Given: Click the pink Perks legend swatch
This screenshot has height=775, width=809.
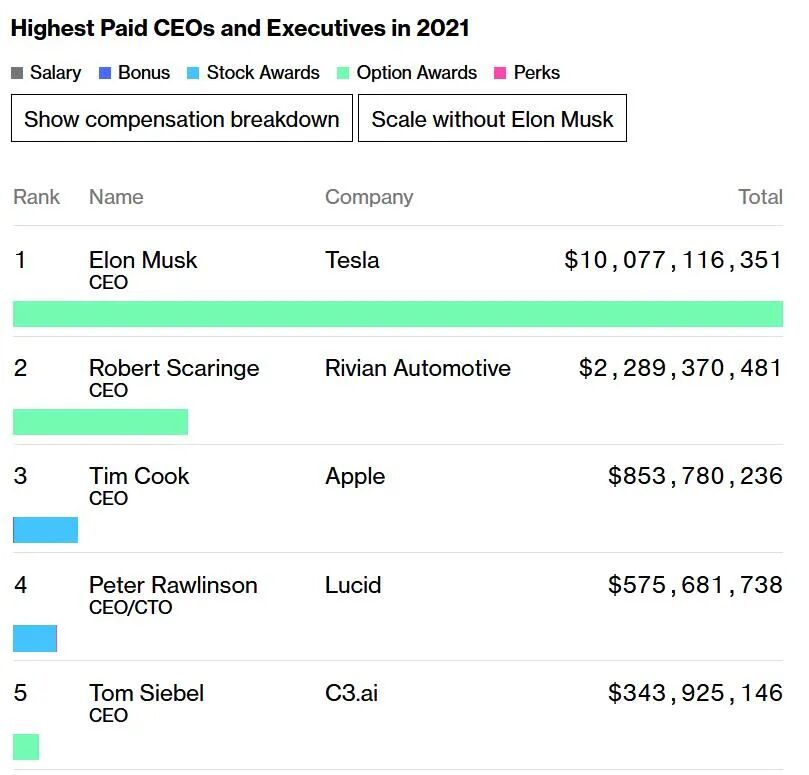Looking at the screenshot, I should click(x=500, y=73).
